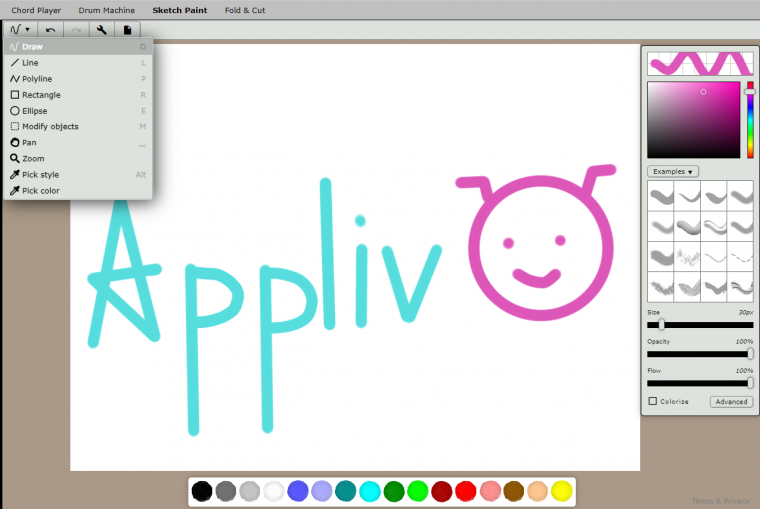Choose the Zoom tool entry
This screenshot has height=509, width=760.
click(x=78, y=159)
